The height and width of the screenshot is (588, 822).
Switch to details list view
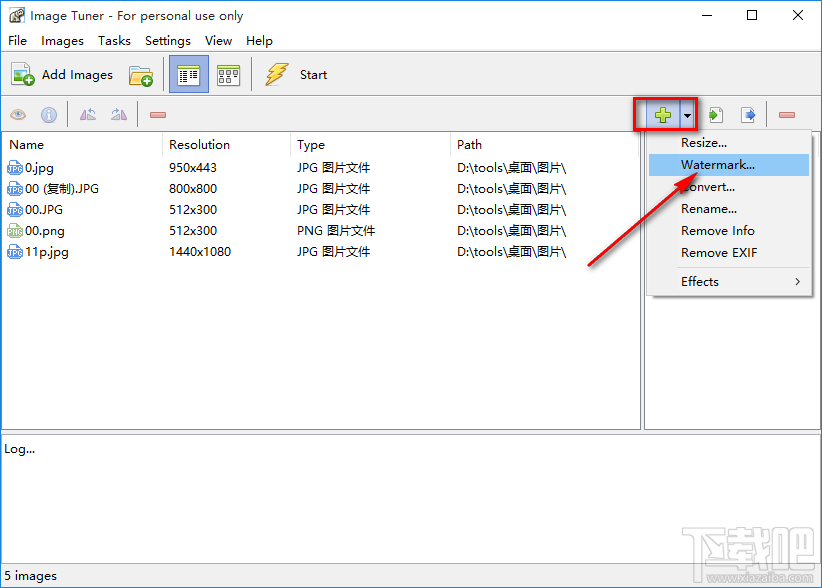point(189,74)
